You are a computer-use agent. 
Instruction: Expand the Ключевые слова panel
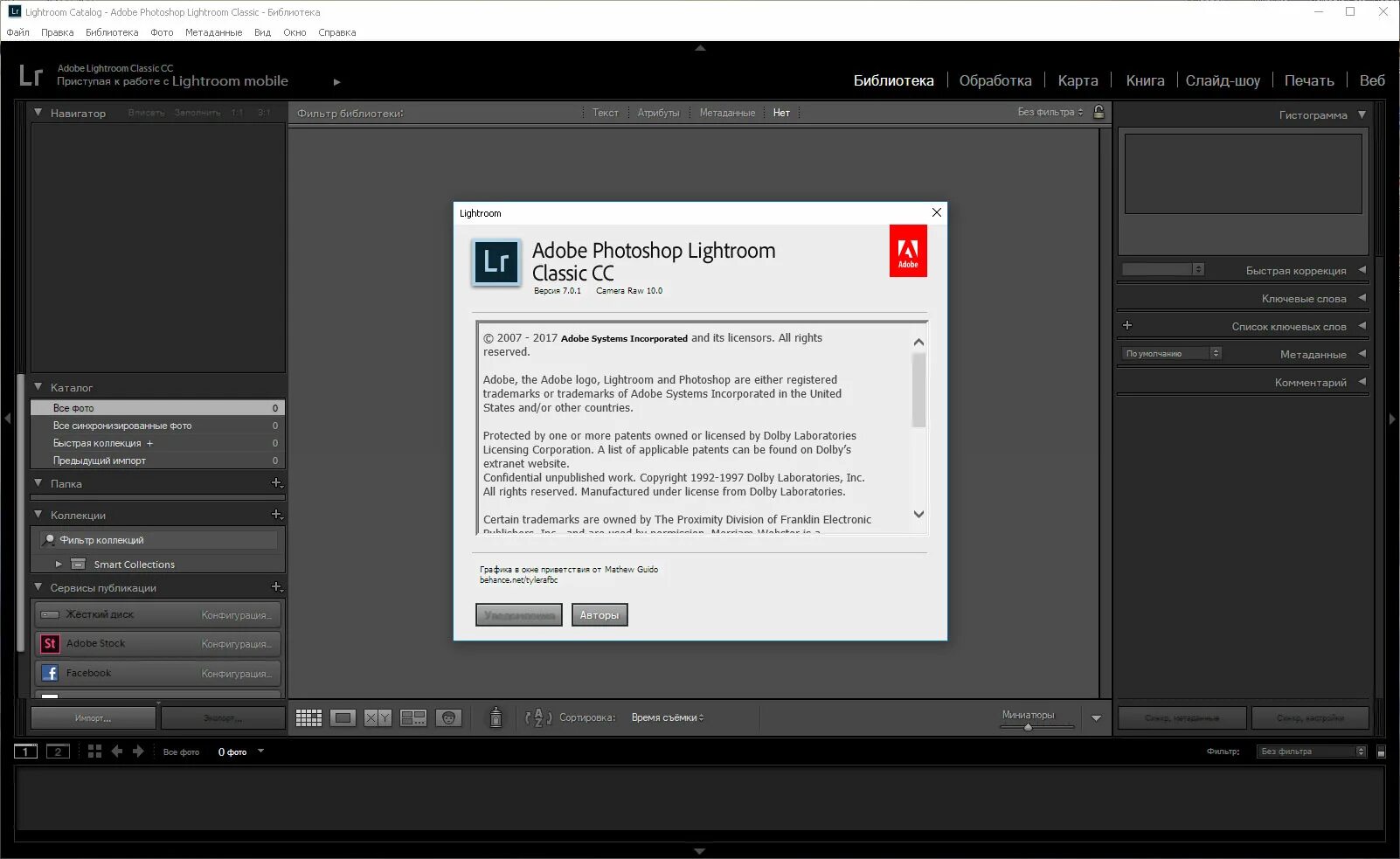1362,298
